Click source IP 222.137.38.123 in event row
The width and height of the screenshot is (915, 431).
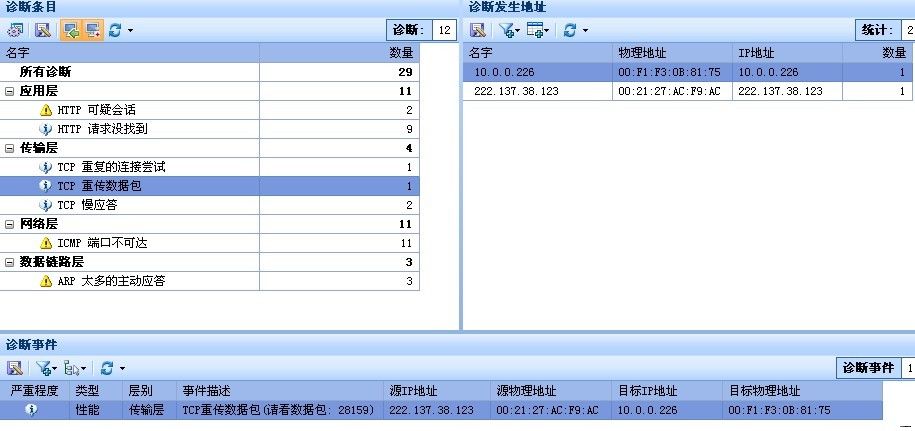click(x=431, y=410)
